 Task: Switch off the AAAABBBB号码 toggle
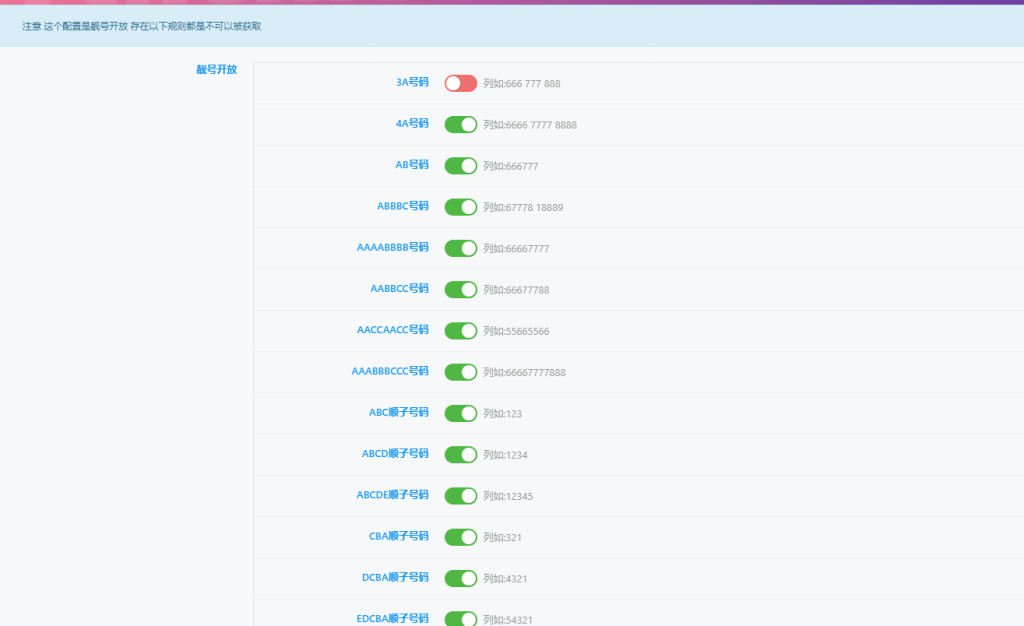(461, 248)
